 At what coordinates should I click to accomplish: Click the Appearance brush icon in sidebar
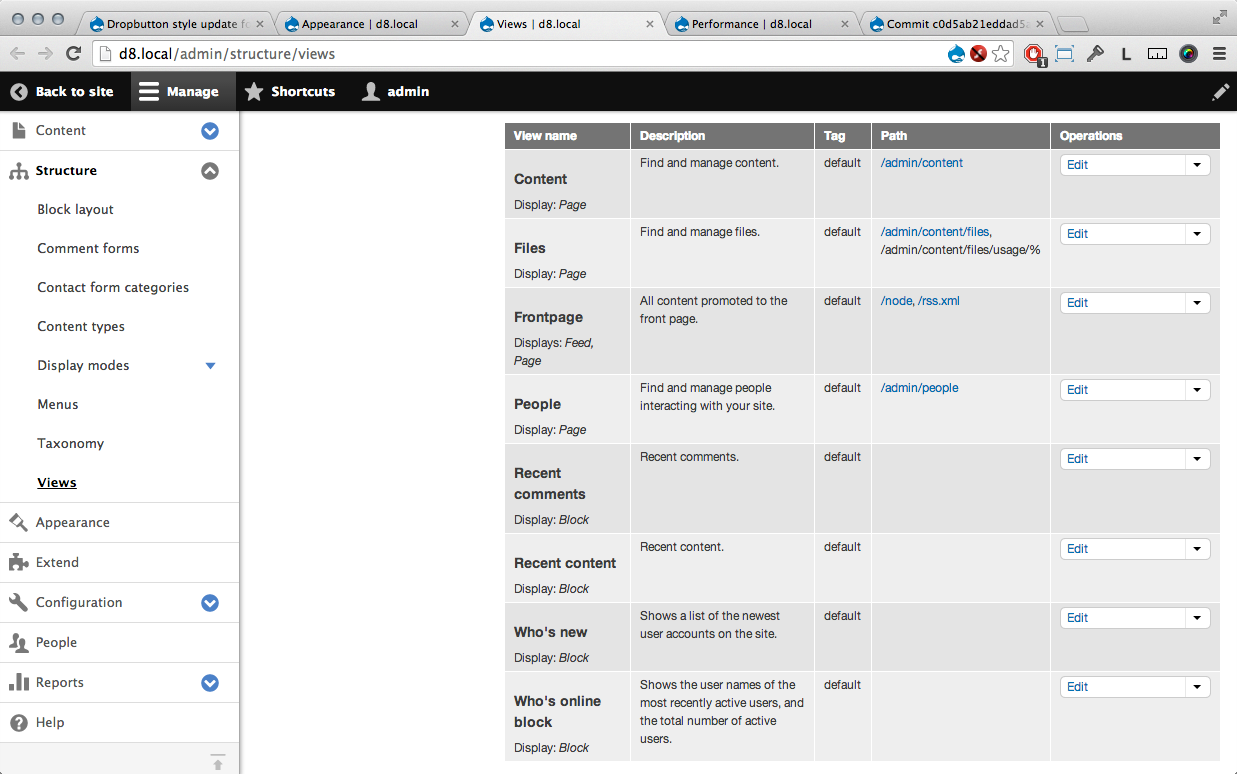pyautogui.click(x=18, y=522)
